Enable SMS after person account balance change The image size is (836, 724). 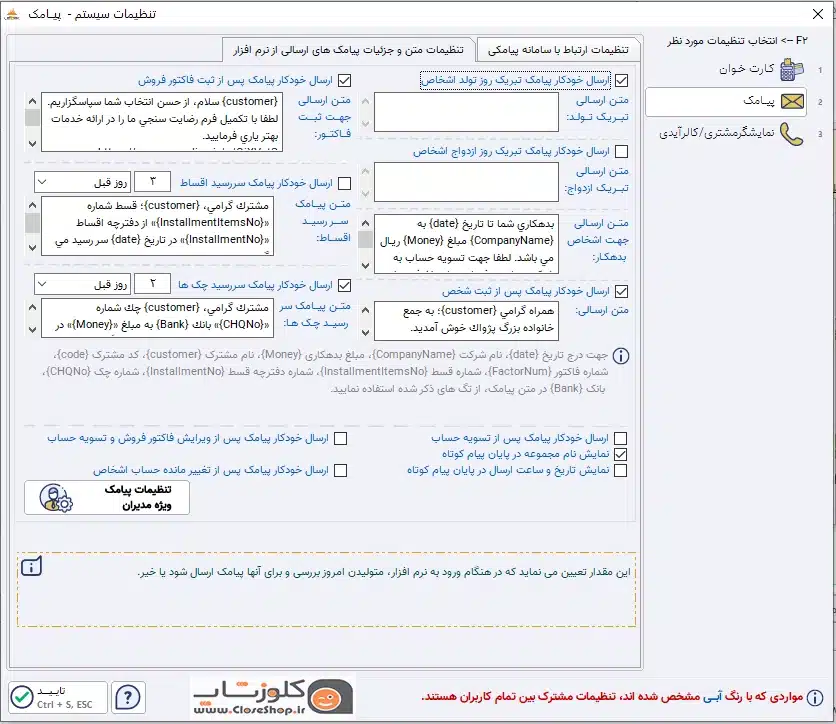pos(340,470)
